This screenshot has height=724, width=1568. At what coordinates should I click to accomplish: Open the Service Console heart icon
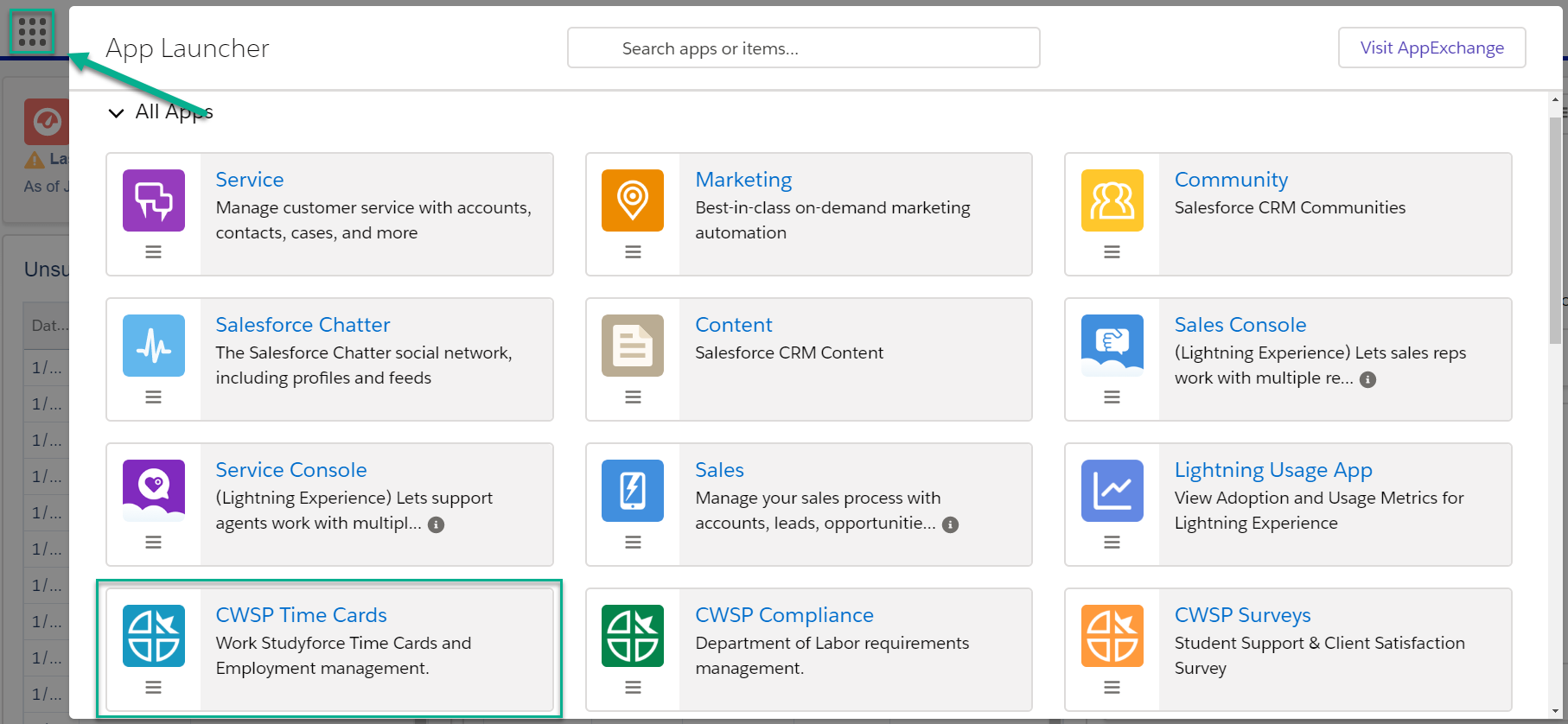(154, 491)
